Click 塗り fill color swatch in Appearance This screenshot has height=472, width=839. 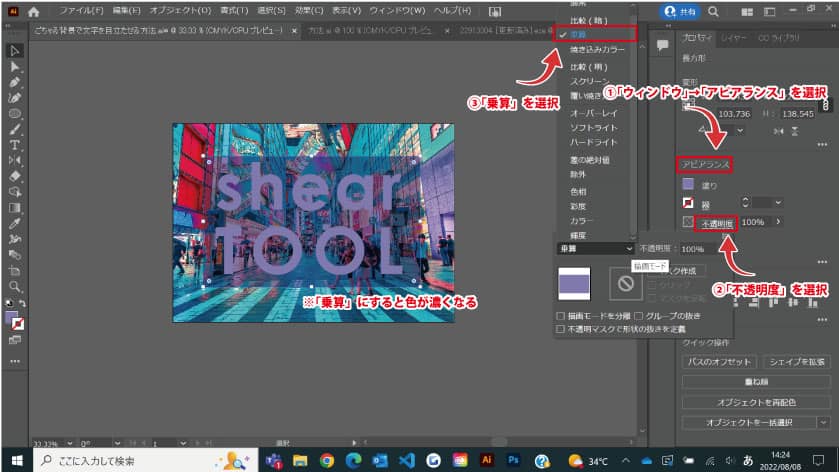tap(688, 184)
